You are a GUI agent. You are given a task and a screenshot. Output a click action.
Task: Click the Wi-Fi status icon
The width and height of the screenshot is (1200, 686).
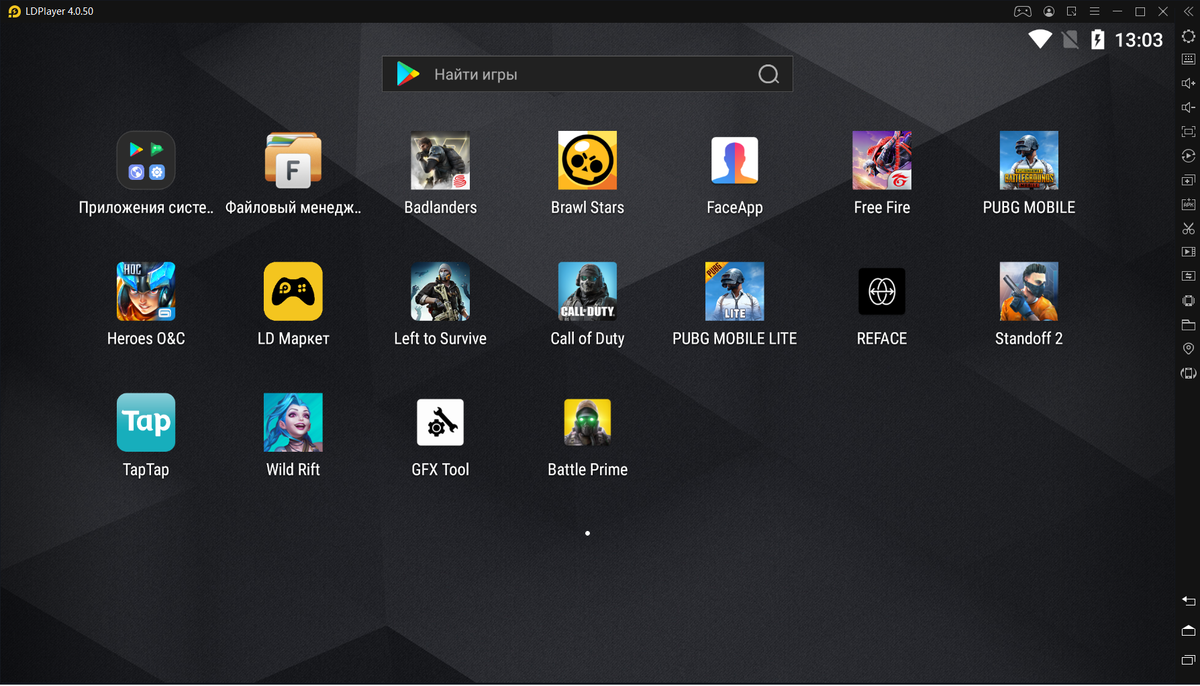(1040, 39)
